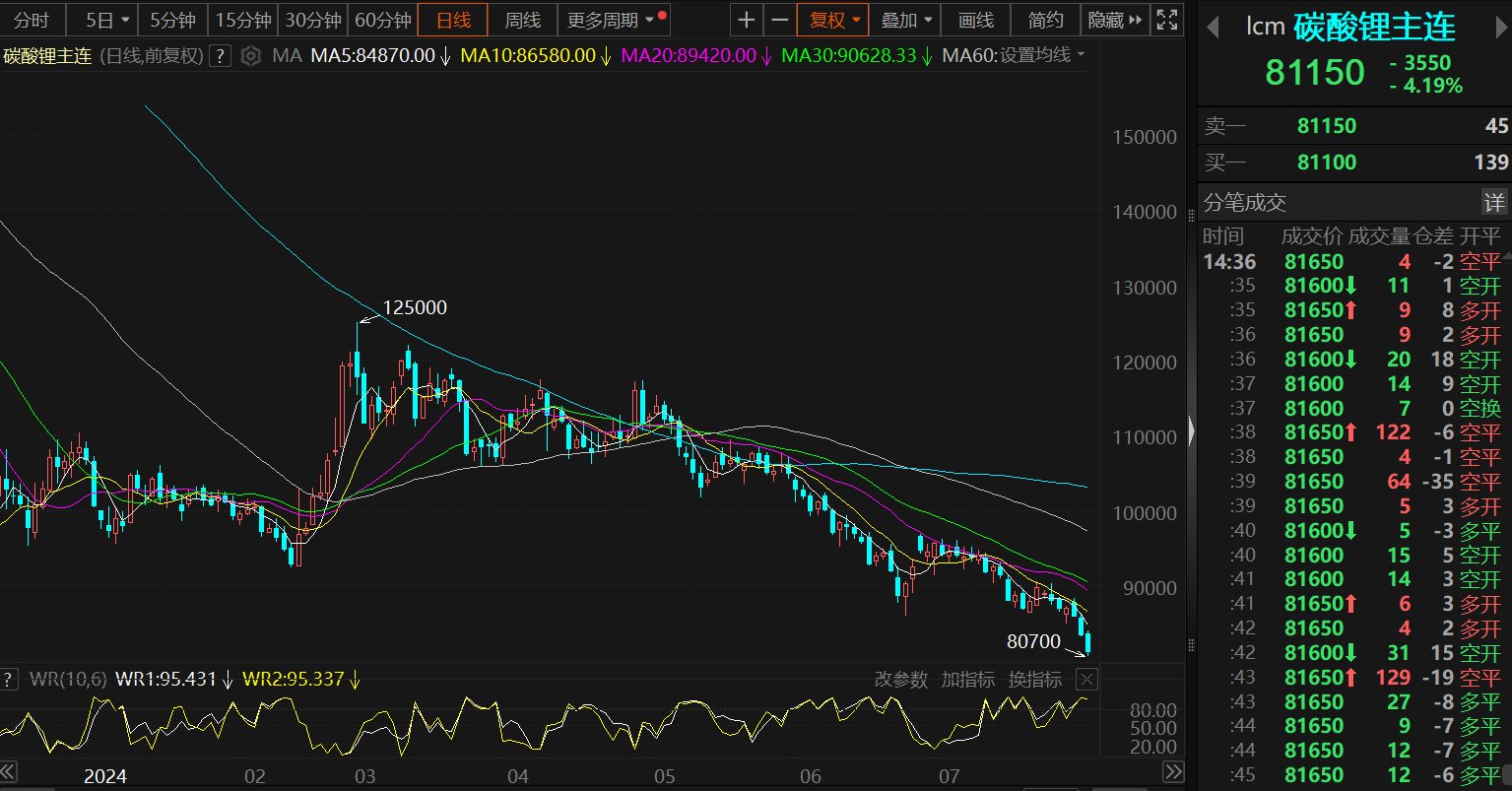Zoom in chart with plus icon
1512x791 pixels.
click(748, 20)
